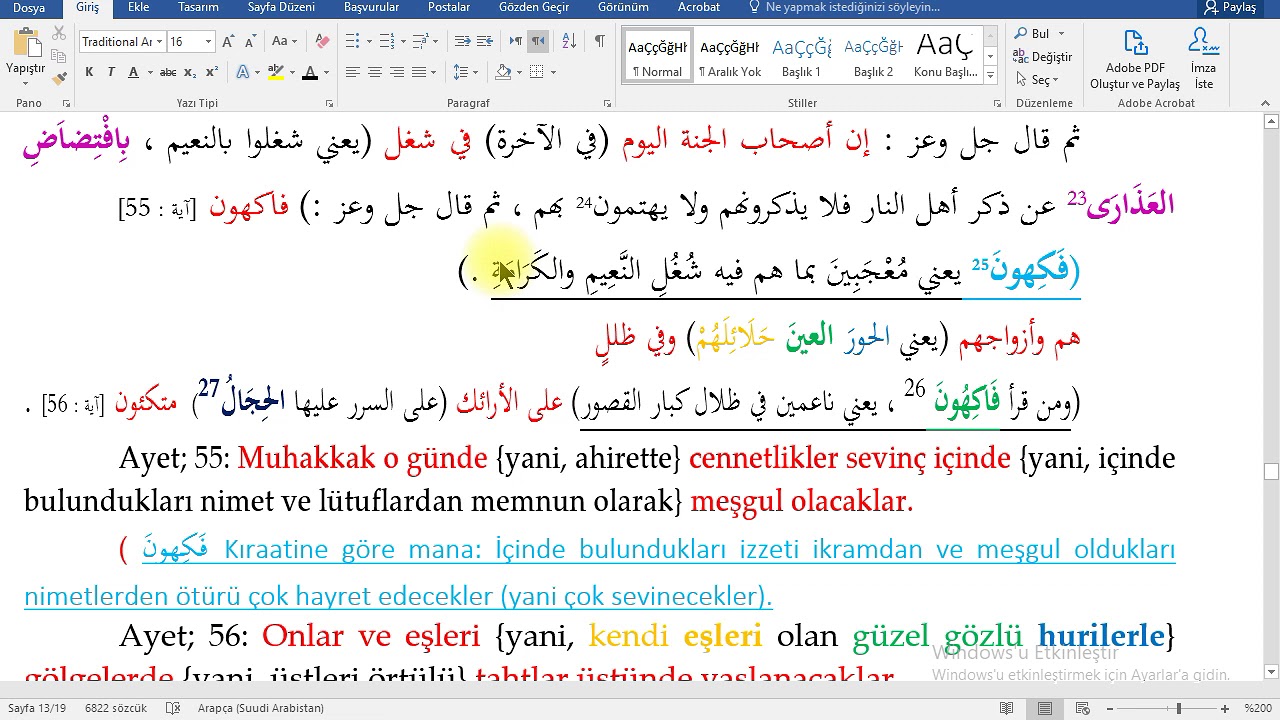
Task: Open the Gözden Geçir tab
Action: pos(534,7)
